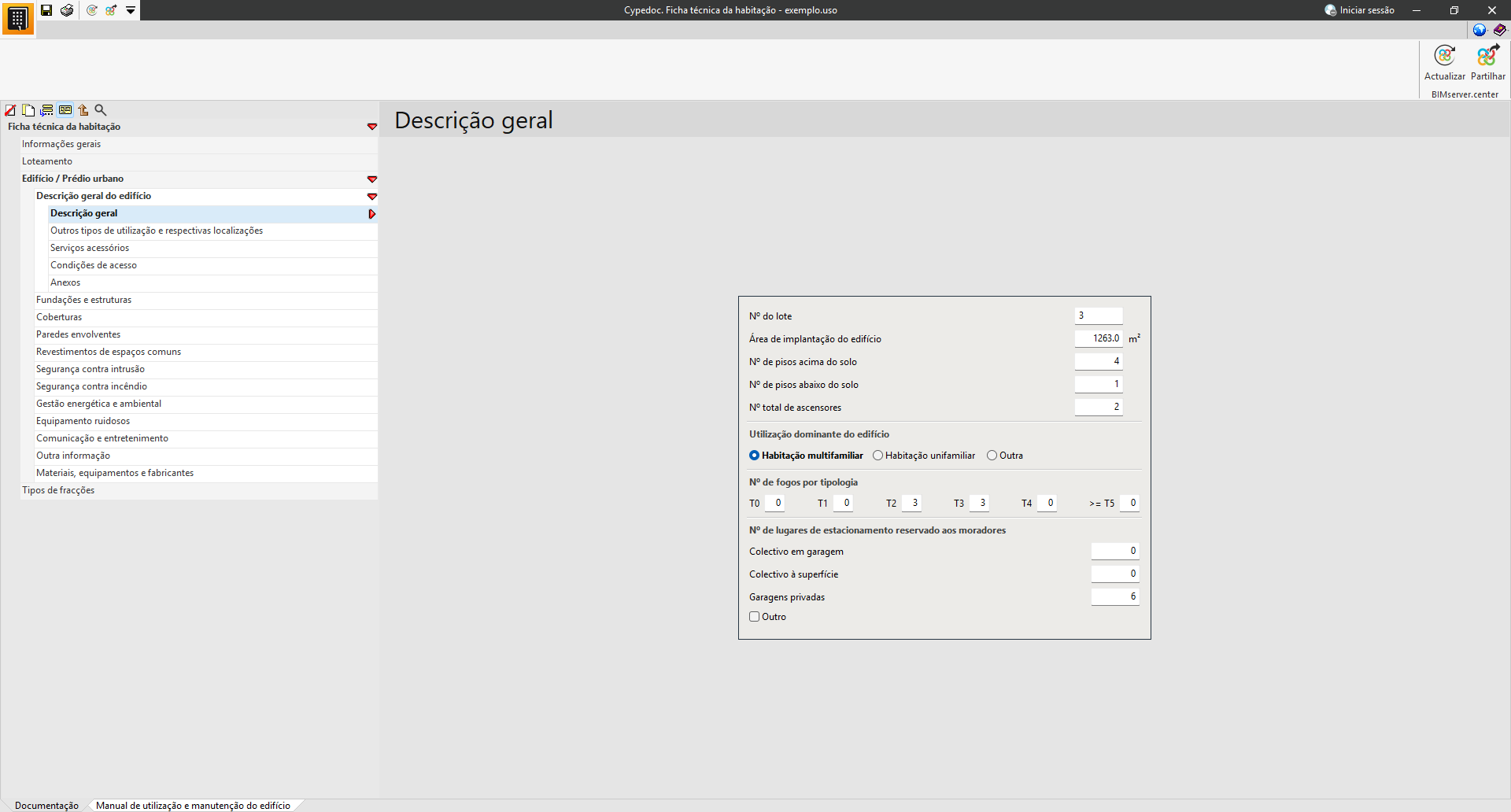
Task: Click the red-slashed page icon above the tree
Action: pyautogui.click(x=10, y=110)
